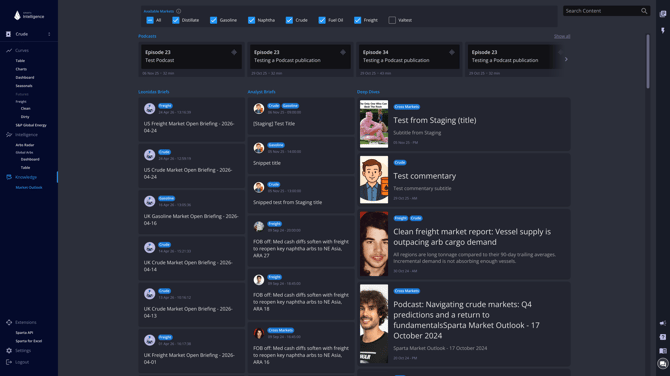Click the Curves section line-chart icon
670x376 pixels.
point(9,50)
